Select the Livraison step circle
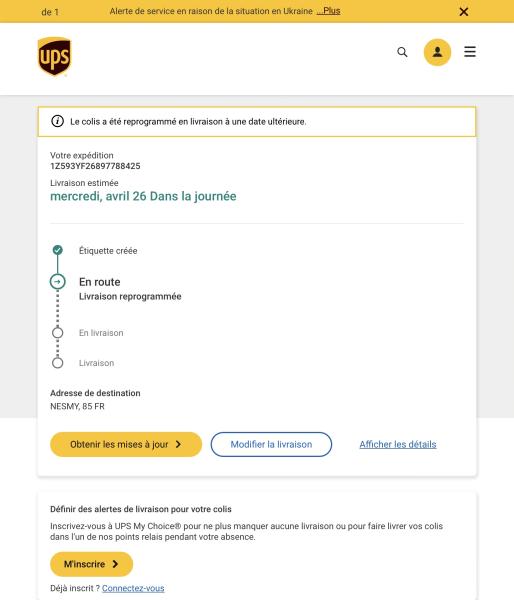Viewport: 514px width, 600px height. [x=57, y=362]
